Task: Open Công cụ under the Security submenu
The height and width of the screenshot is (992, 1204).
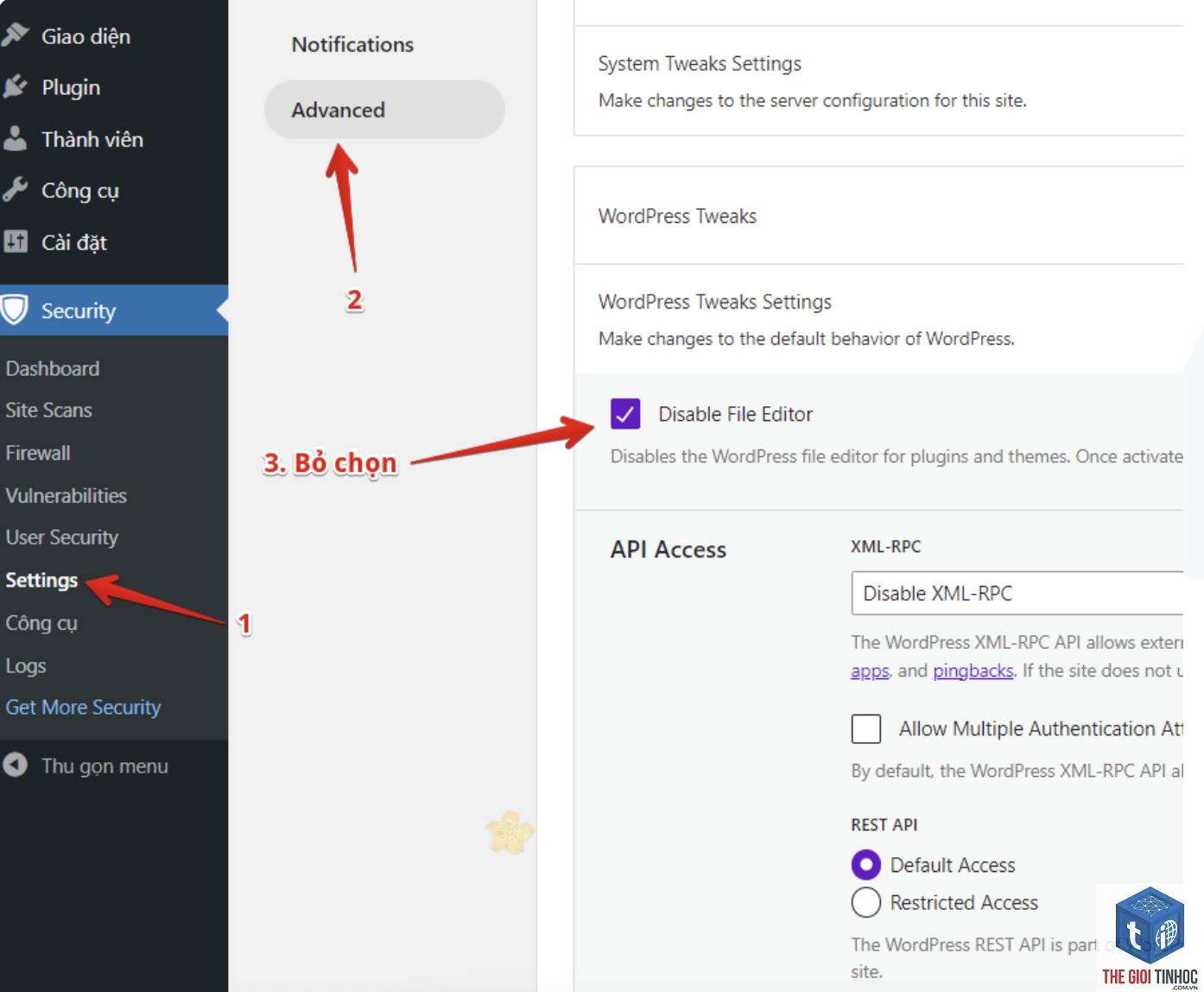Action: click(x=41, y=622)
